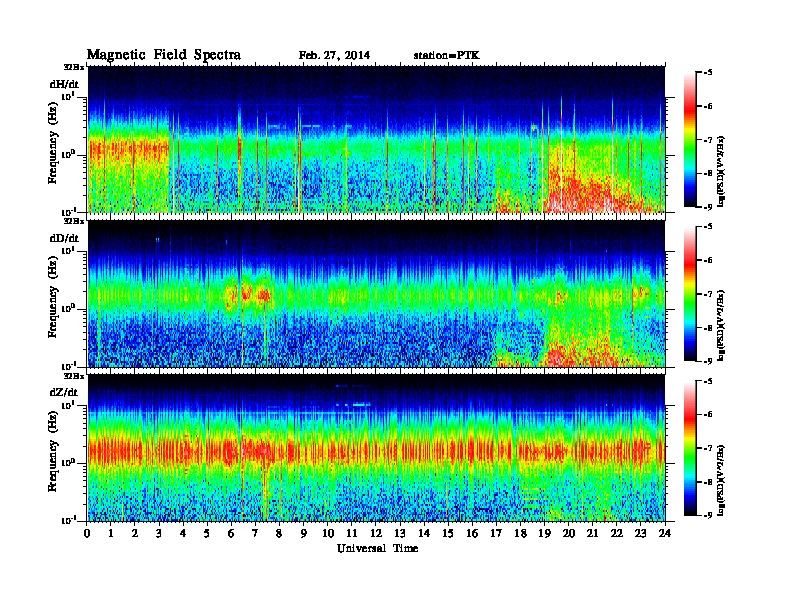This screenshot has height=612, width=792.
Task: Click hour 21 tick label on time axis
Action: [592, 533]
